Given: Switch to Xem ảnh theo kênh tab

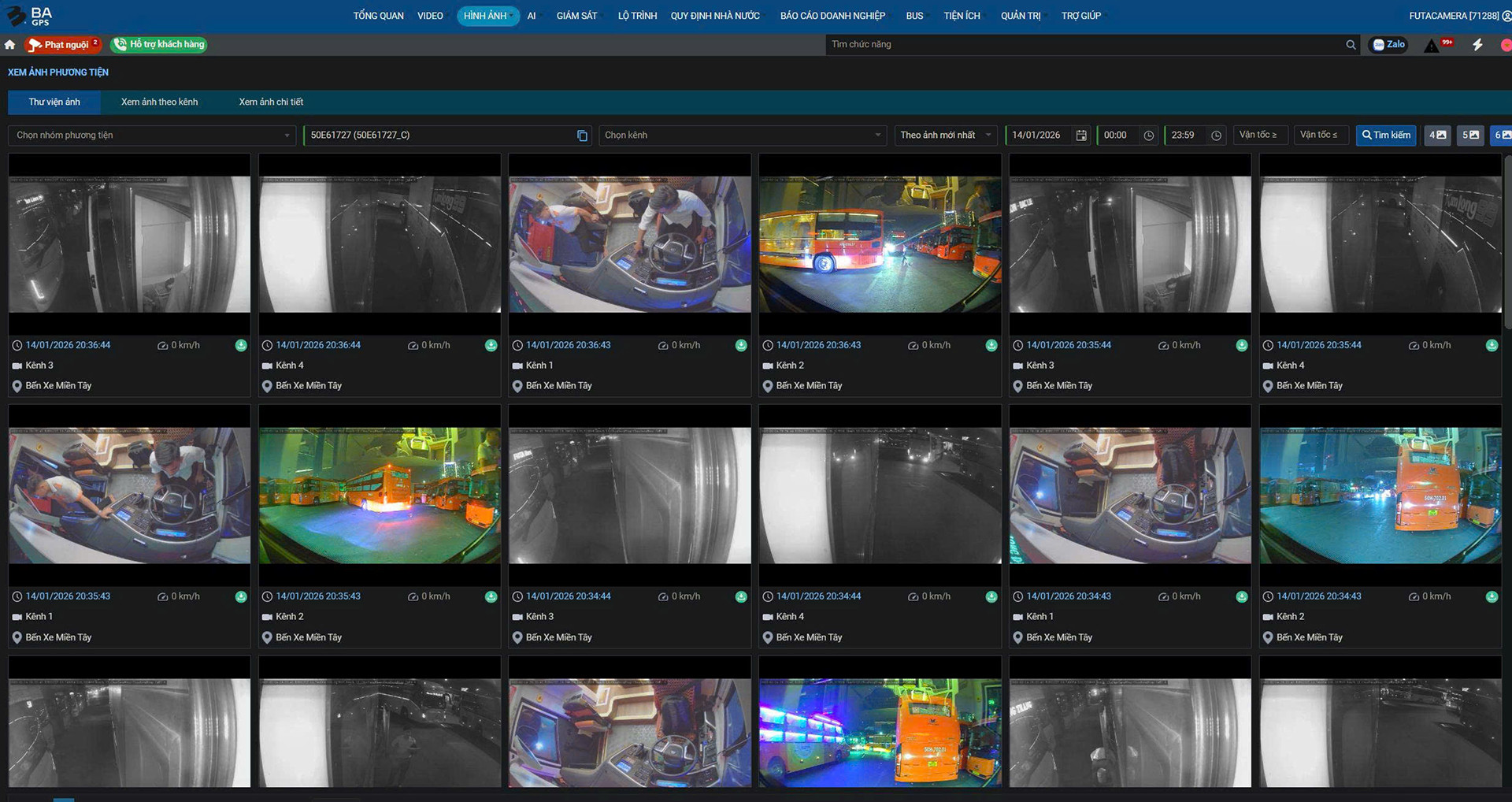Looking at the screenshot, I should tap(159, 102).
